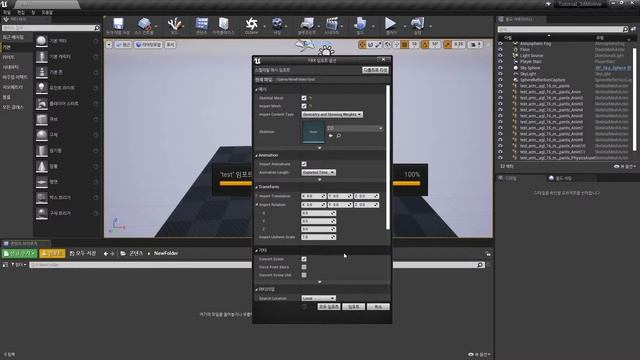The height and width of the screenshot is (360, 640).
Task: Toggle grid snapping icon in viewport
Action: (x=404, y=44)
